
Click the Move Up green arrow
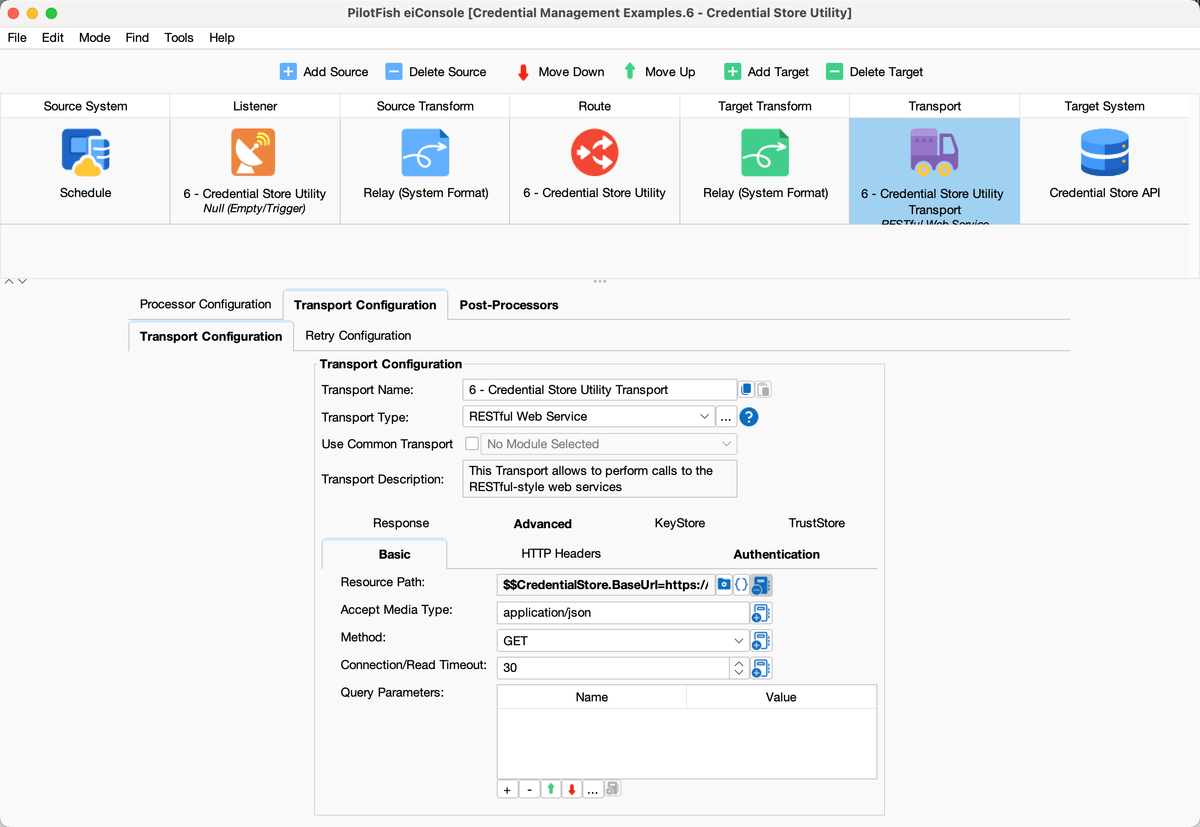(630, 72)
